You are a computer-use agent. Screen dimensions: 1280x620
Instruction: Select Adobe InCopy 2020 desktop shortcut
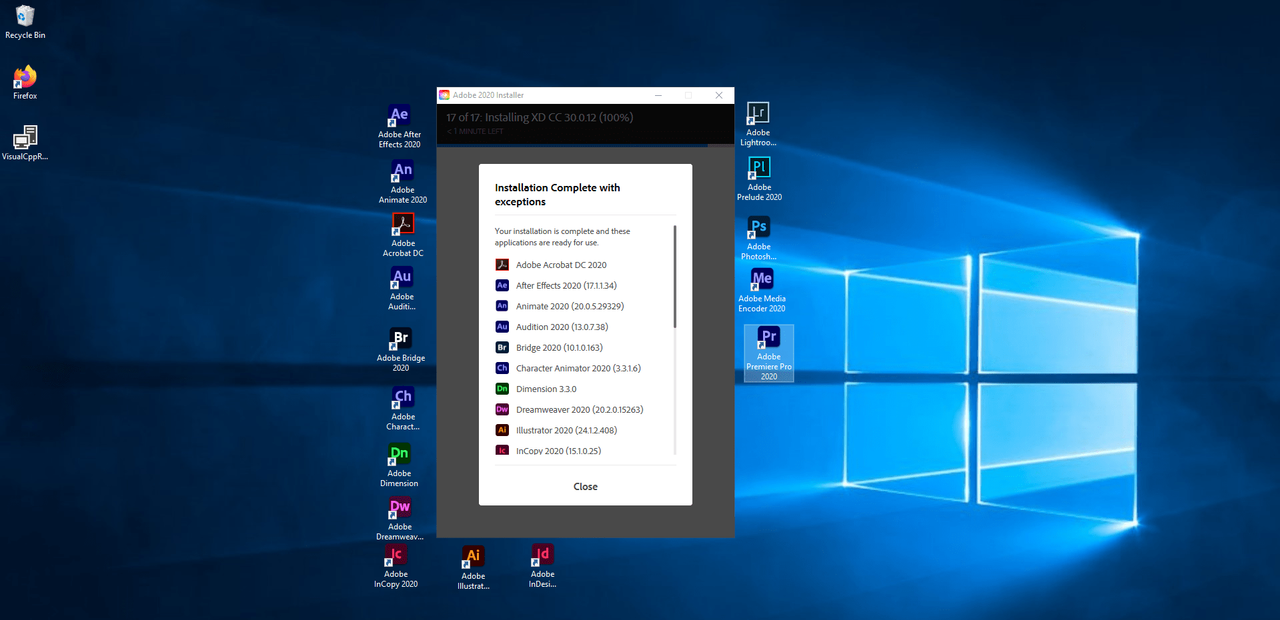coord(396,567)
